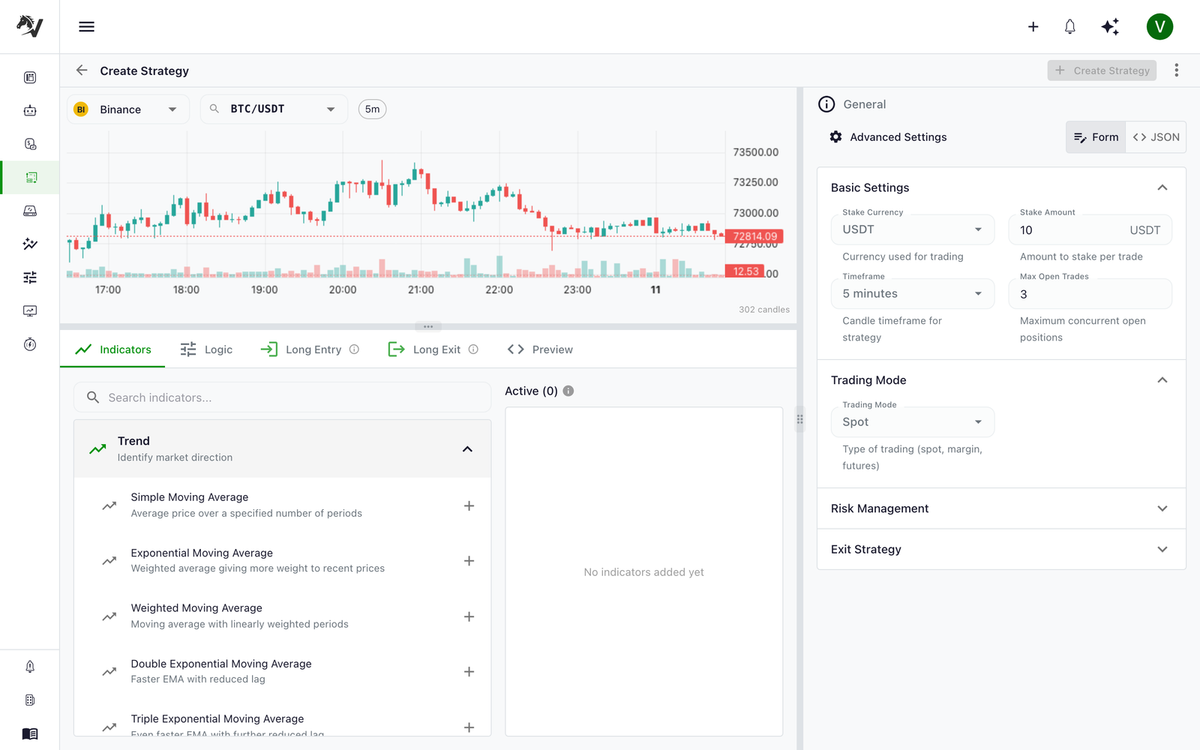Click the No indicators added yet text
The width and height of the screenshot is (1200, 750).
pos(644,572)
